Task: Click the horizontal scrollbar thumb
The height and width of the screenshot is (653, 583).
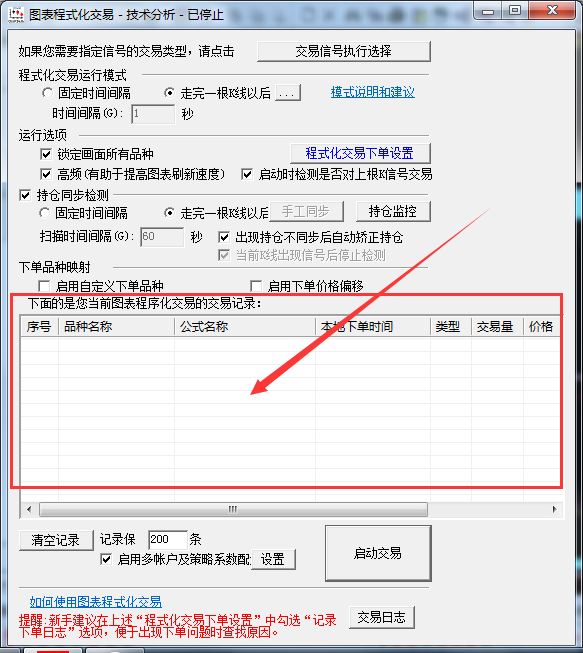Action: pos(233,509)
